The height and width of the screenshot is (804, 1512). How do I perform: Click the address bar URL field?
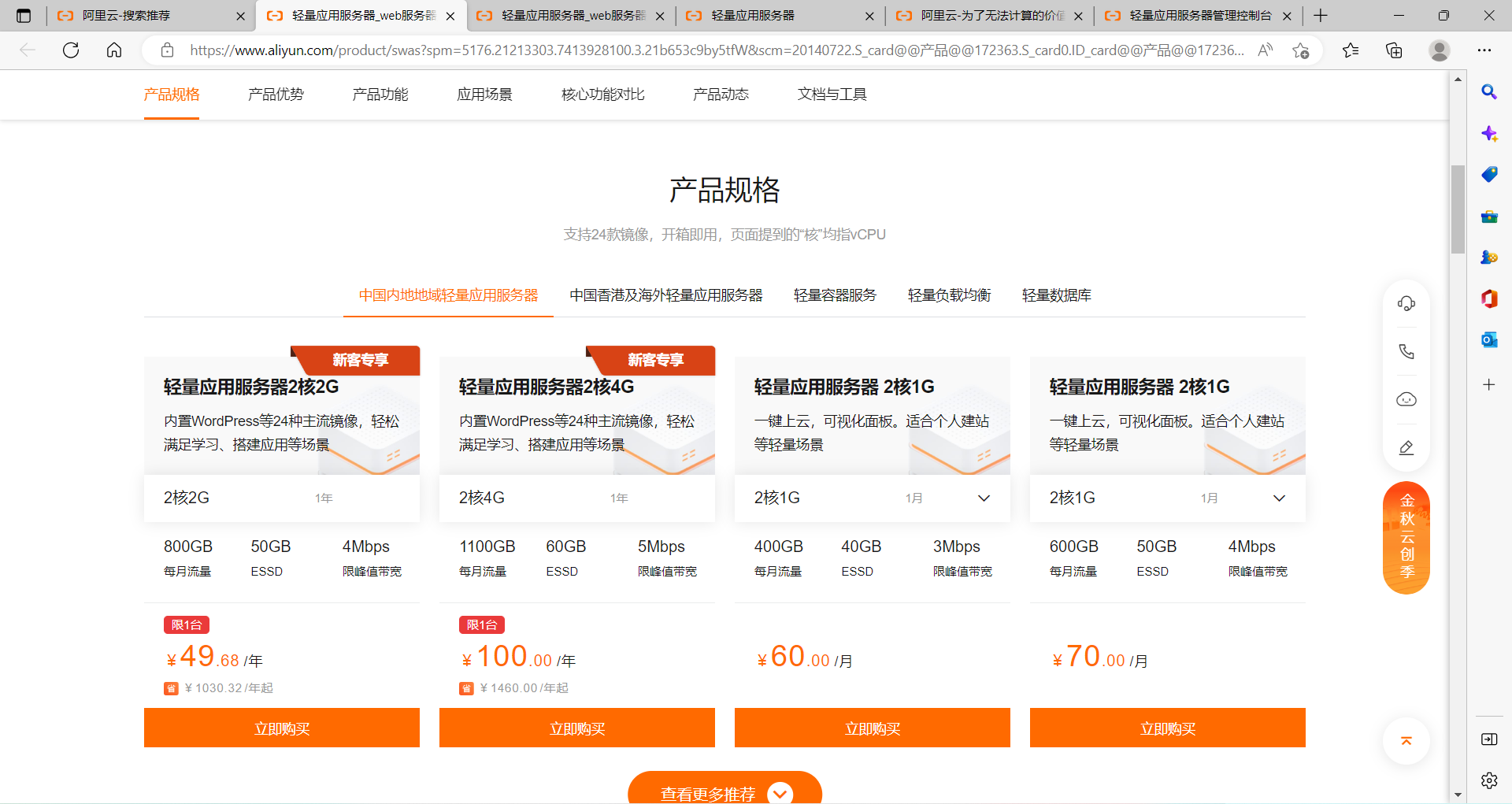point(717,50)
